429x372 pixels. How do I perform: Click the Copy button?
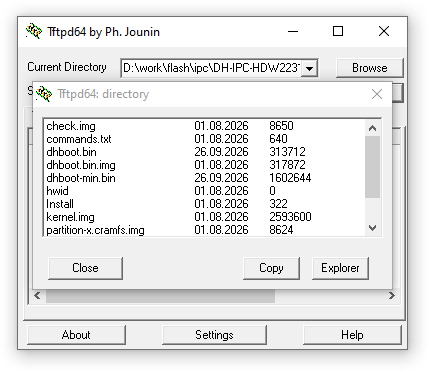(271, 268)
